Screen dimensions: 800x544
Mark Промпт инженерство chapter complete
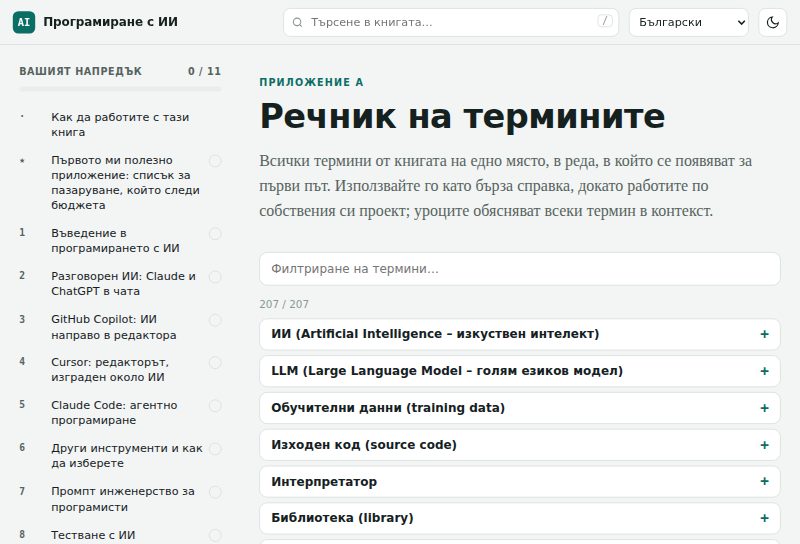[215, 492]
